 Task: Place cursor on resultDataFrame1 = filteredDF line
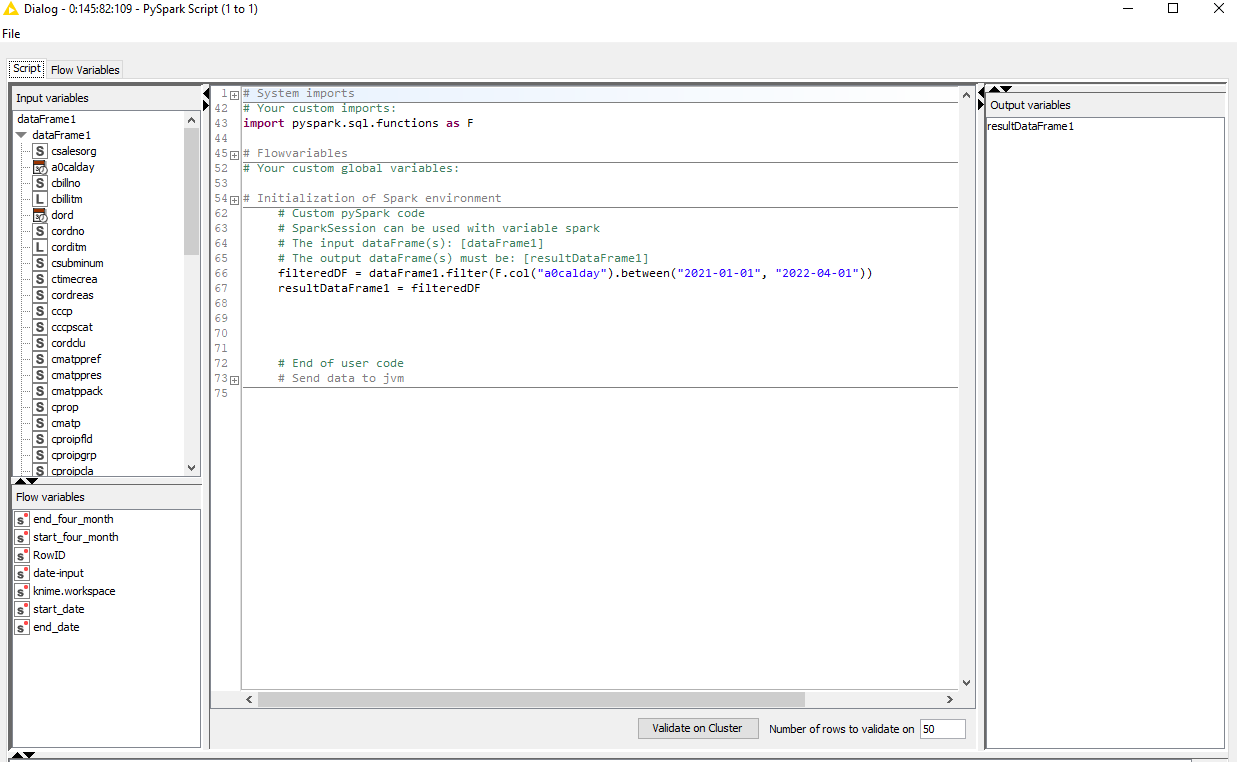pos(379,288)
